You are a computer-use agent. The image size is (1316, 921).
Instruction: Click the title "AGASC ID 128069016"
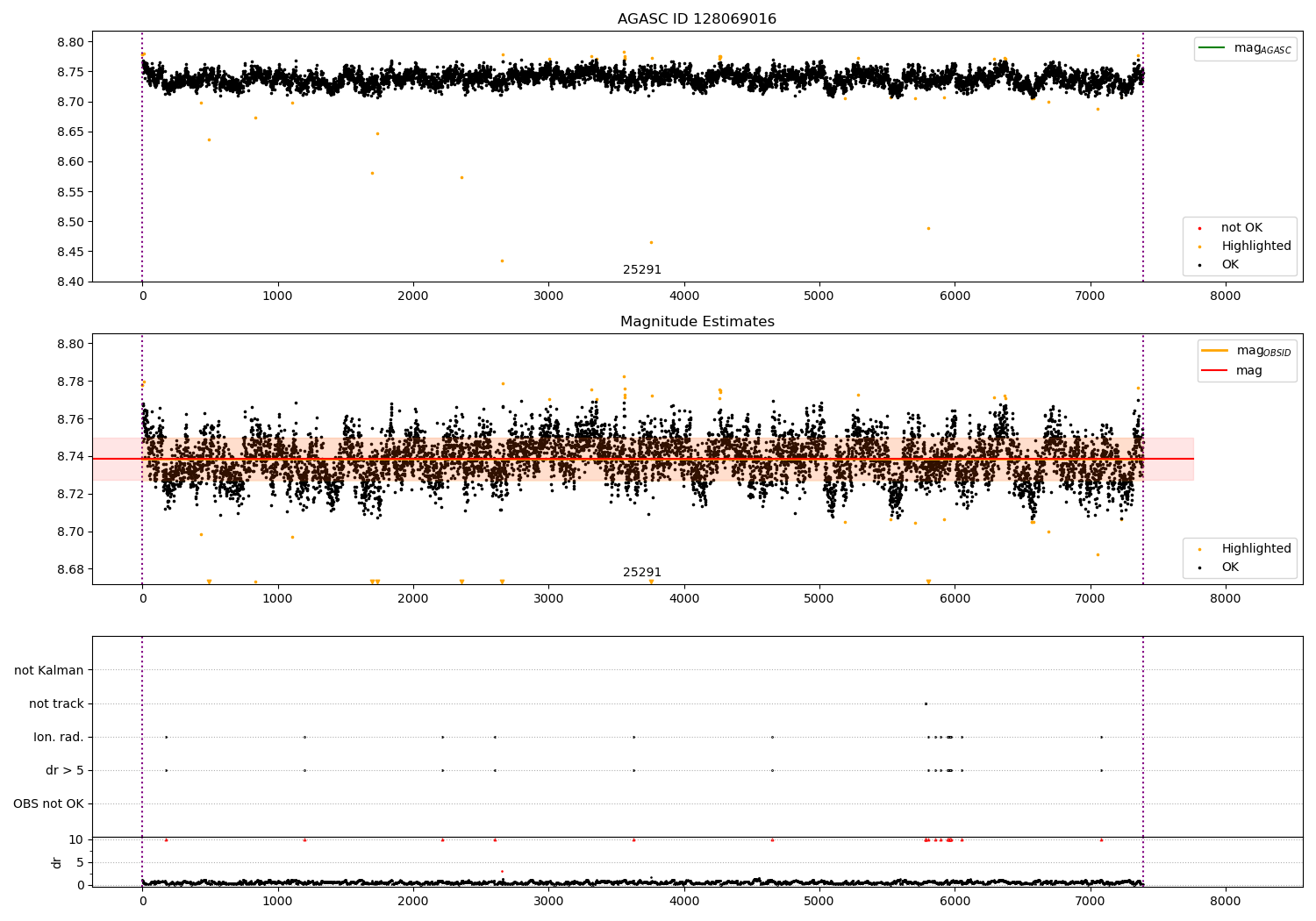[x=697, y=19]
